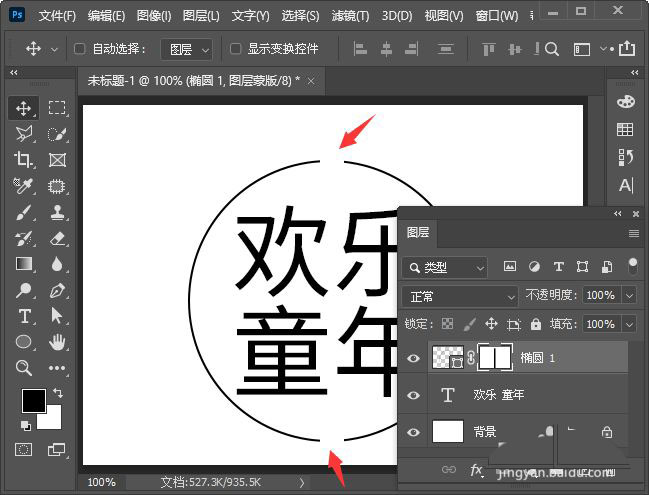Swap foreground and background colors

58,392
